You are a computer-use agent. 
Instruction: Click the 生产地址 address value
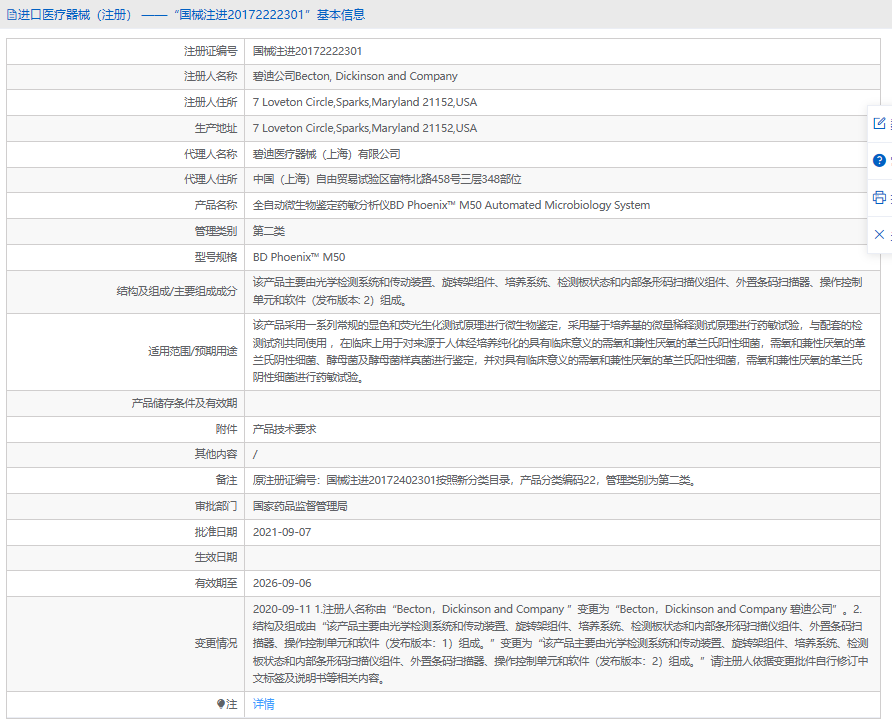click(x=365, y=128)
